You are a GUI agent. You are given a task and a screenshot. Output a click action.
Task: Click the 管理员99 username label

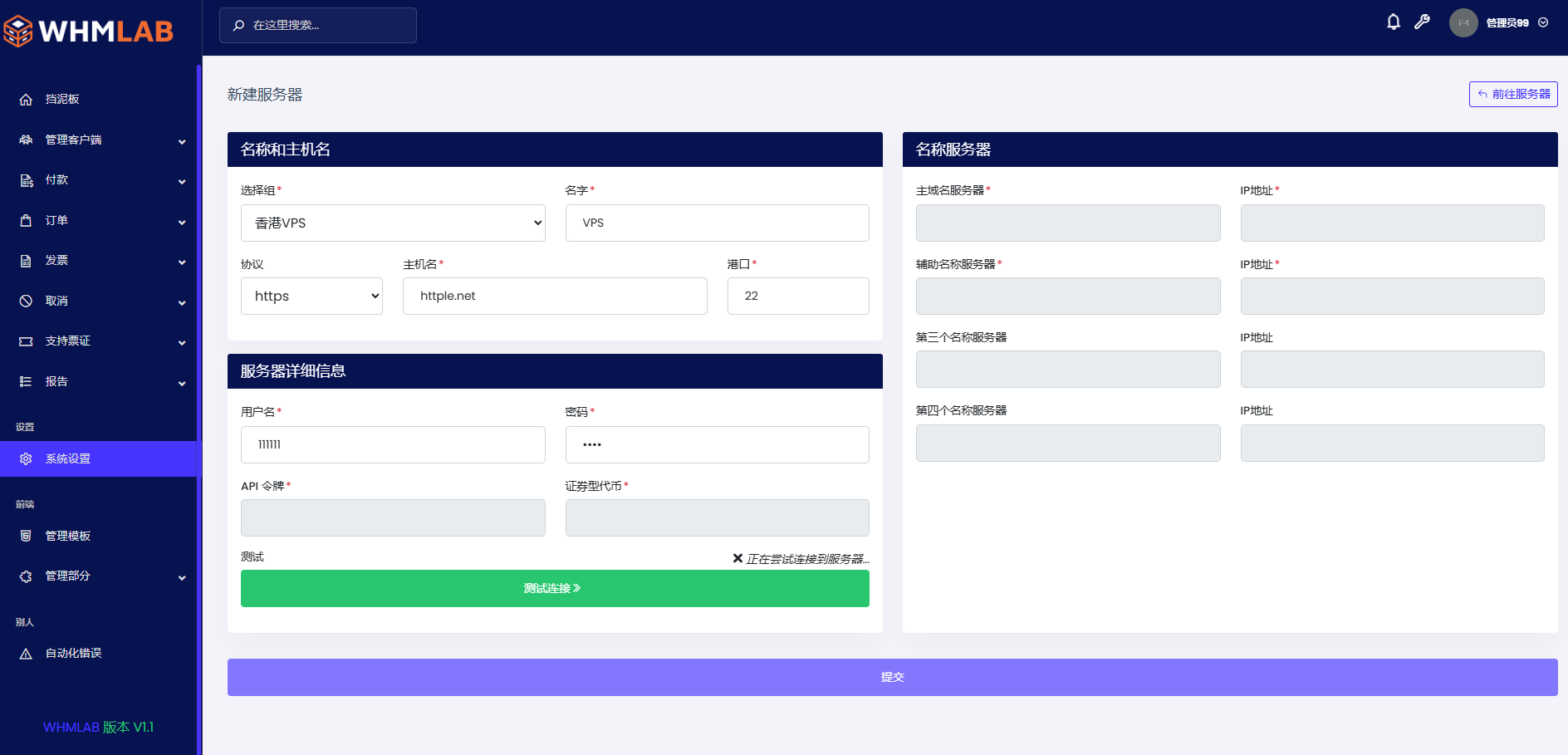[x=1507, y=22]
